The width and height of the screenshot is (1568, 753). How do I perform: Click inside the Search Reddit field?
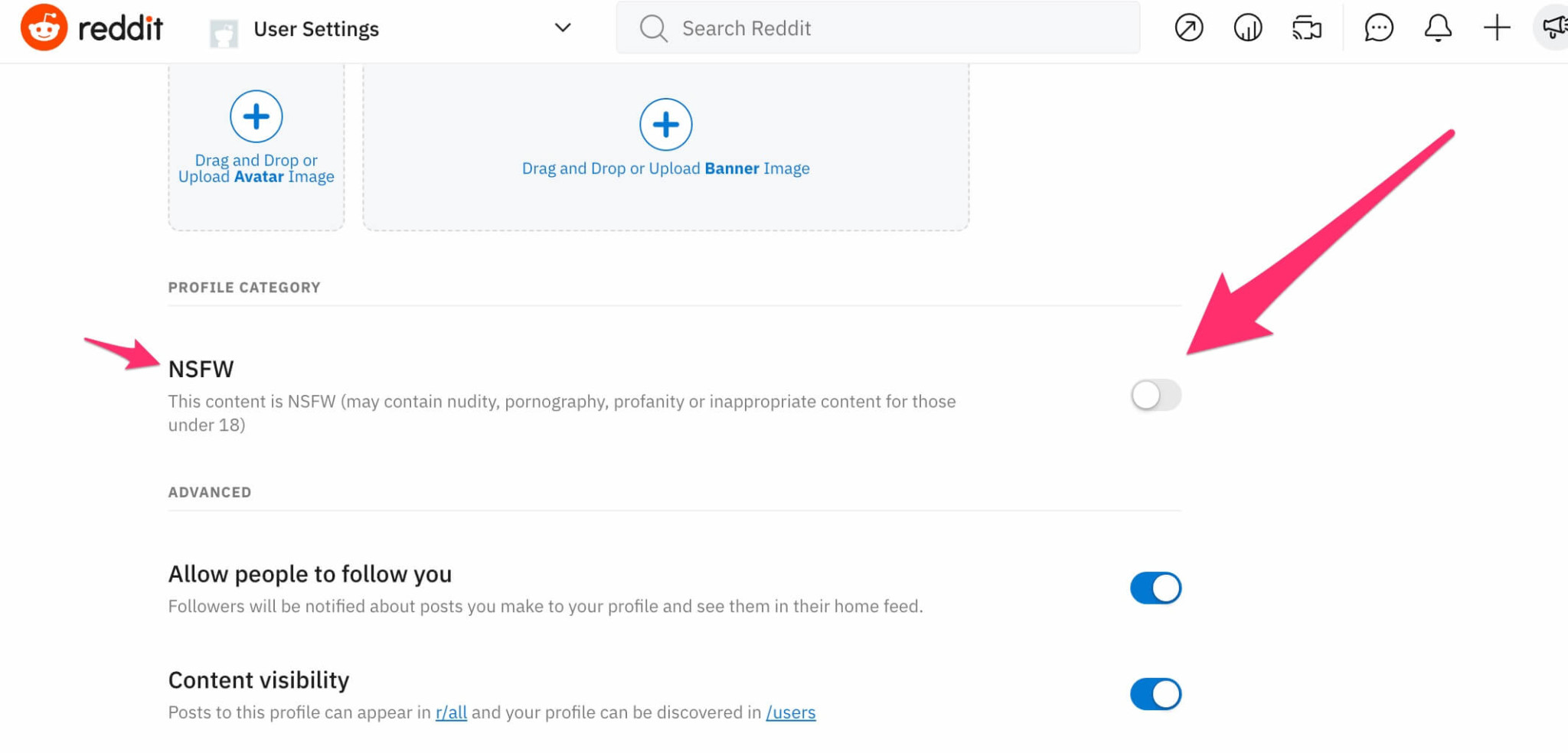(x=842, y=28)
